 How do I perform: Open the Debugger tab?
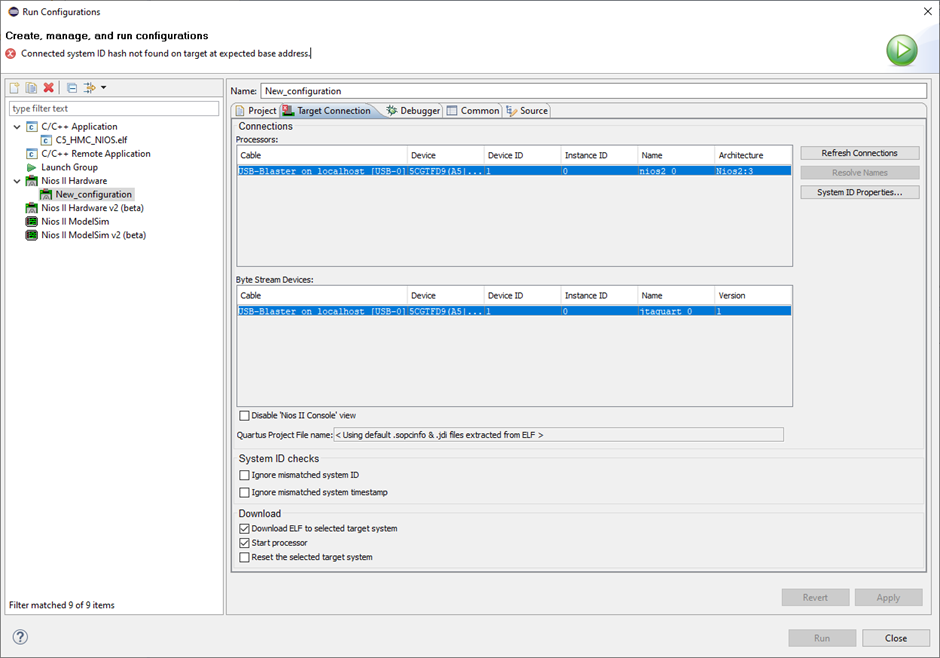[x=413, y=111]
